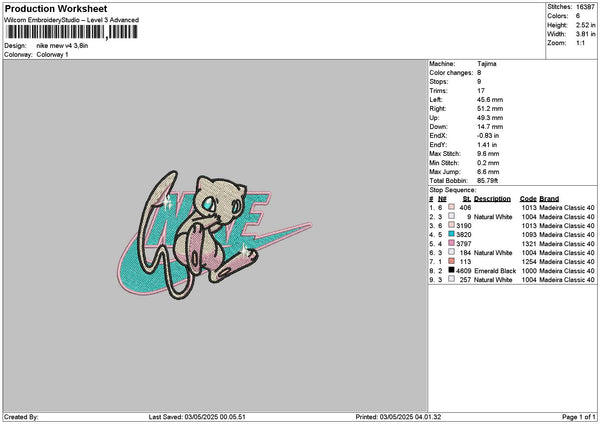Select the 'Colorway 1' value
The image size is (600, 424).
click(52, 55)
